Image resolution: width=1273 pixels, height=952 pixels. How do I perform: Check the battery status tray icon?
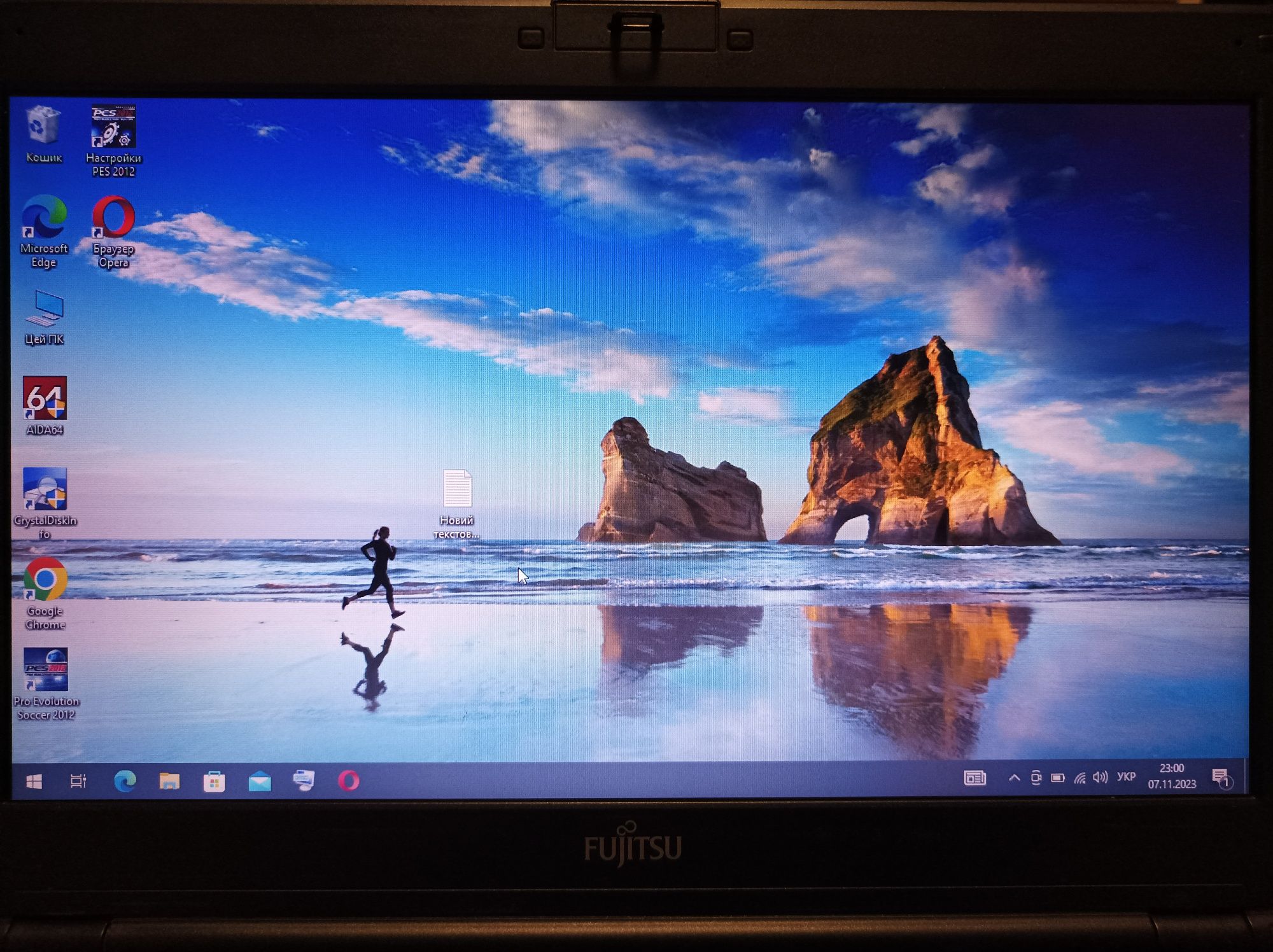[x=1058, y=778]
